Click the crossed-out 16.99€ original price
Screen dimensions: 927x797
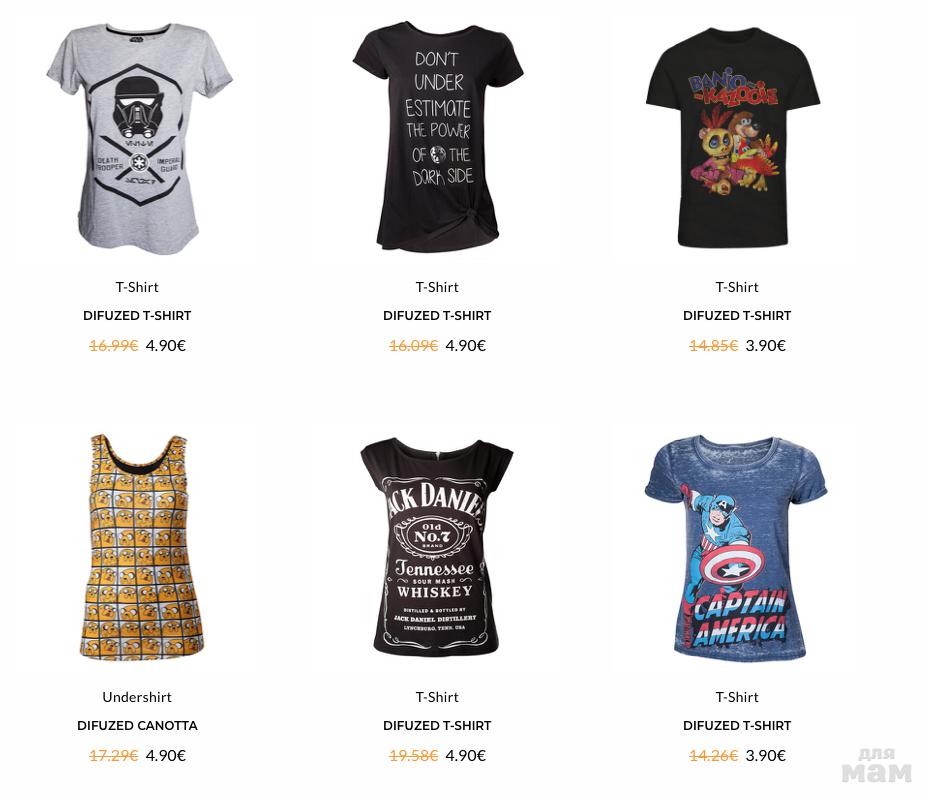114,346
